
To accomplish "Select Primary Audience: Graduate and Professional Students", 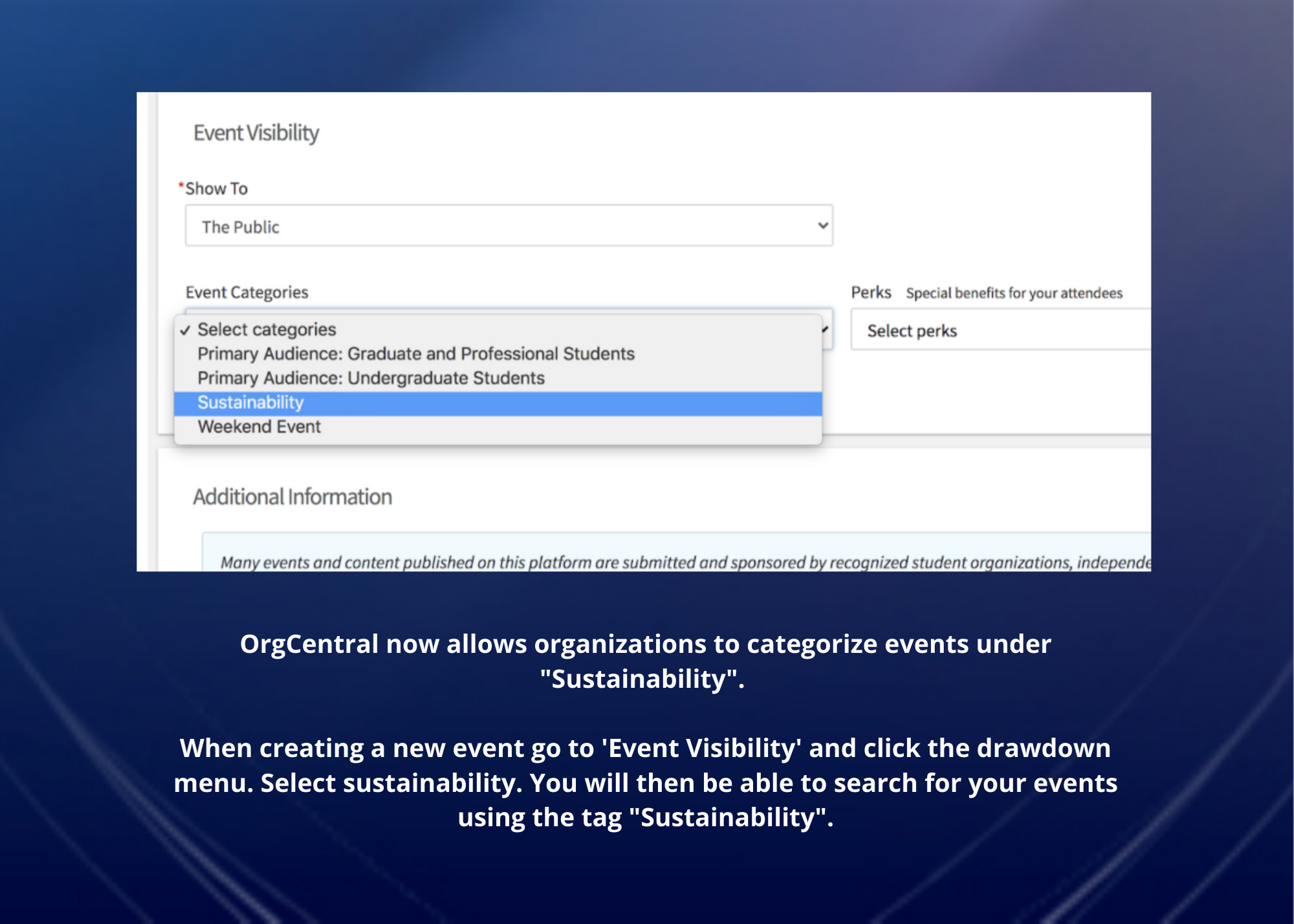I will point(415,354).
